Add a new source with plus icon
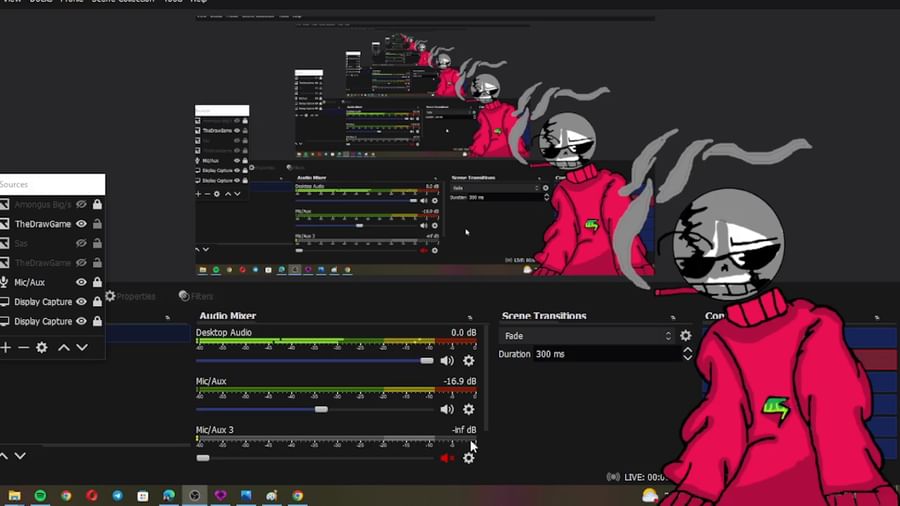Viewport: 900px width, 506px height. tap(6, 348)
